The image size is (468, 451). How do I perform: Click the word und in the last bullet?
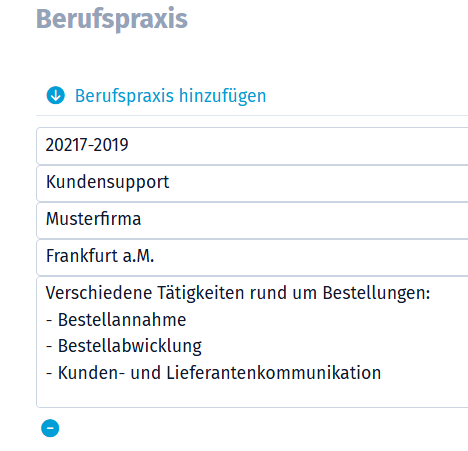(146, 373)
